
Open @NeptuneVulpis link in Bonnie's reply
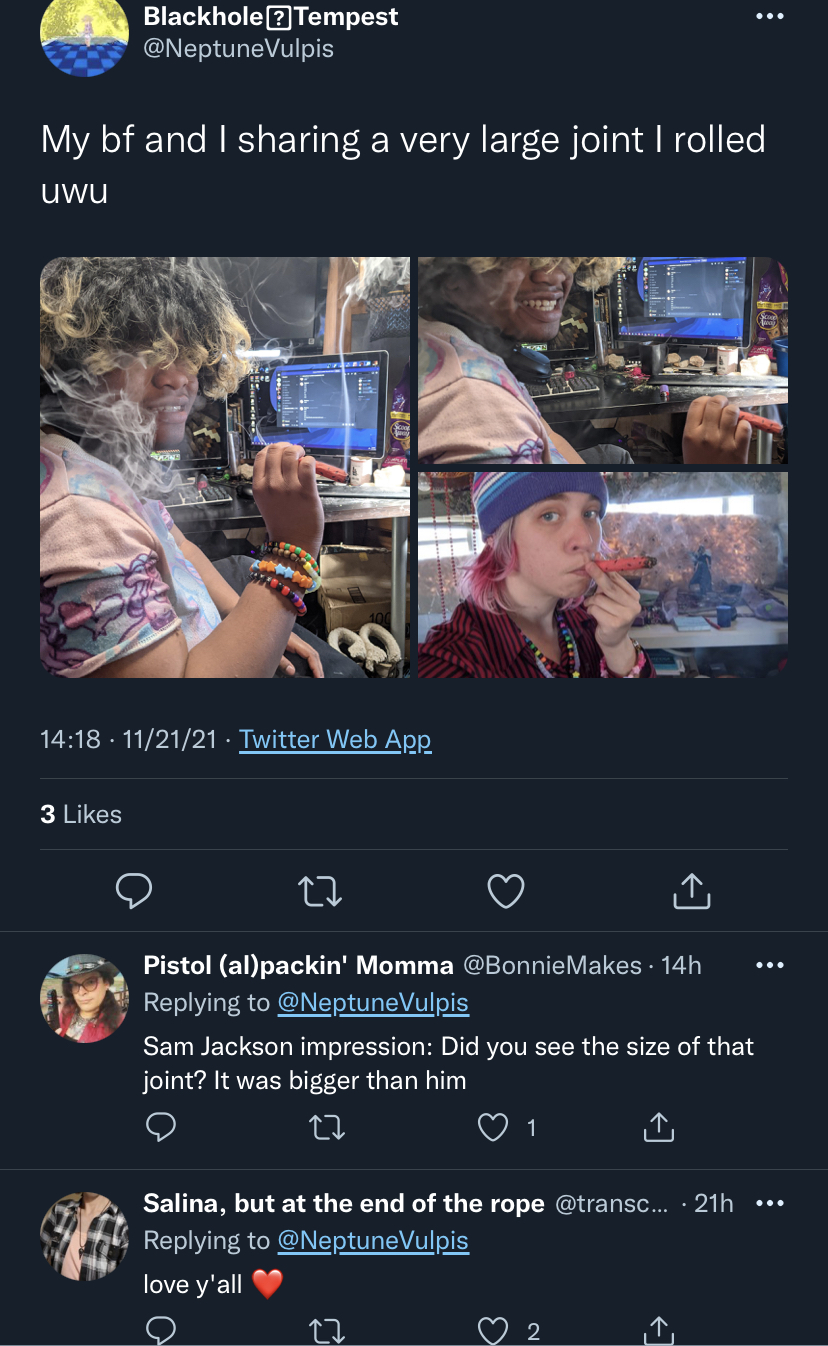pos(373,1002)
